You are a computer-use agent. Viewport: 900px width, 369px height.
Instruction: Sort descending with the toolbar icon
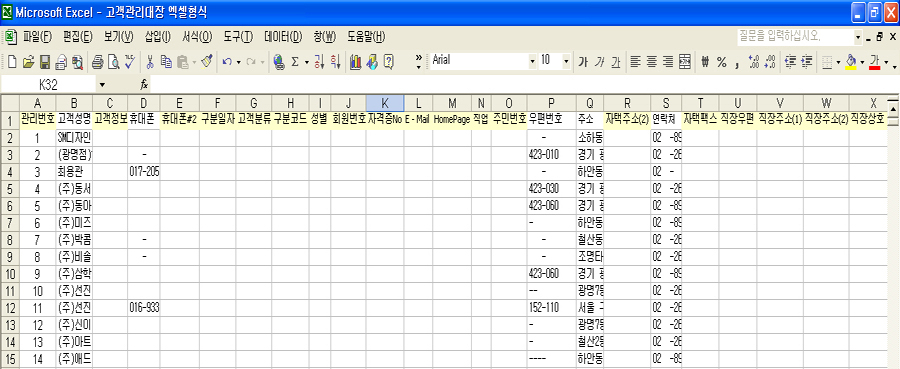[x=336, y=61]
